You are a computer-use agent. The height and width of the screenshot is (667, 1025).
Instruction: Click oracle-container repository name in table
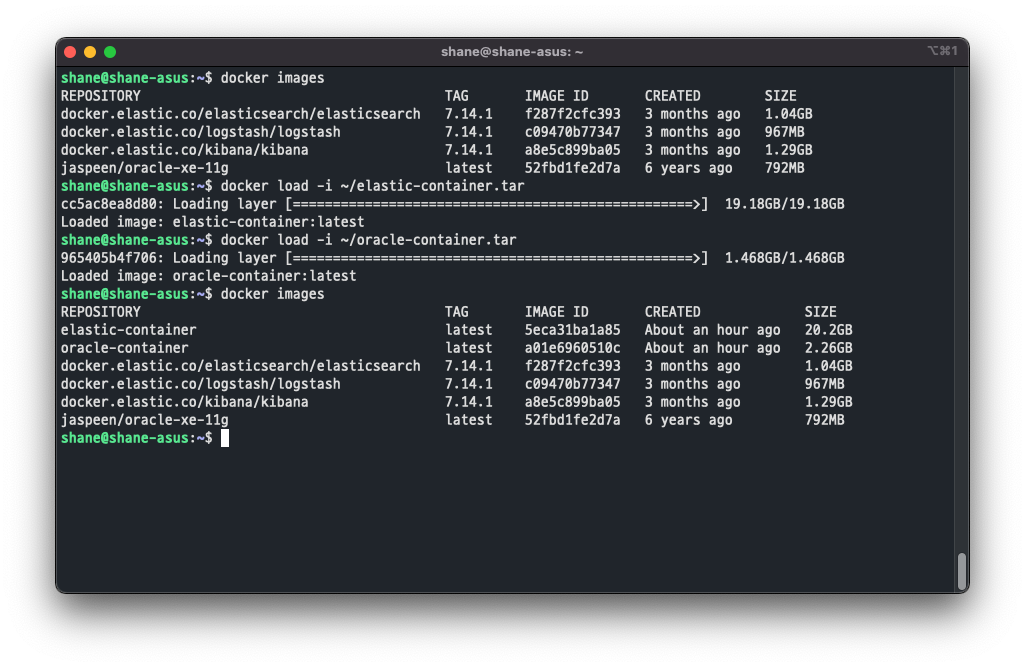point(125,348)
